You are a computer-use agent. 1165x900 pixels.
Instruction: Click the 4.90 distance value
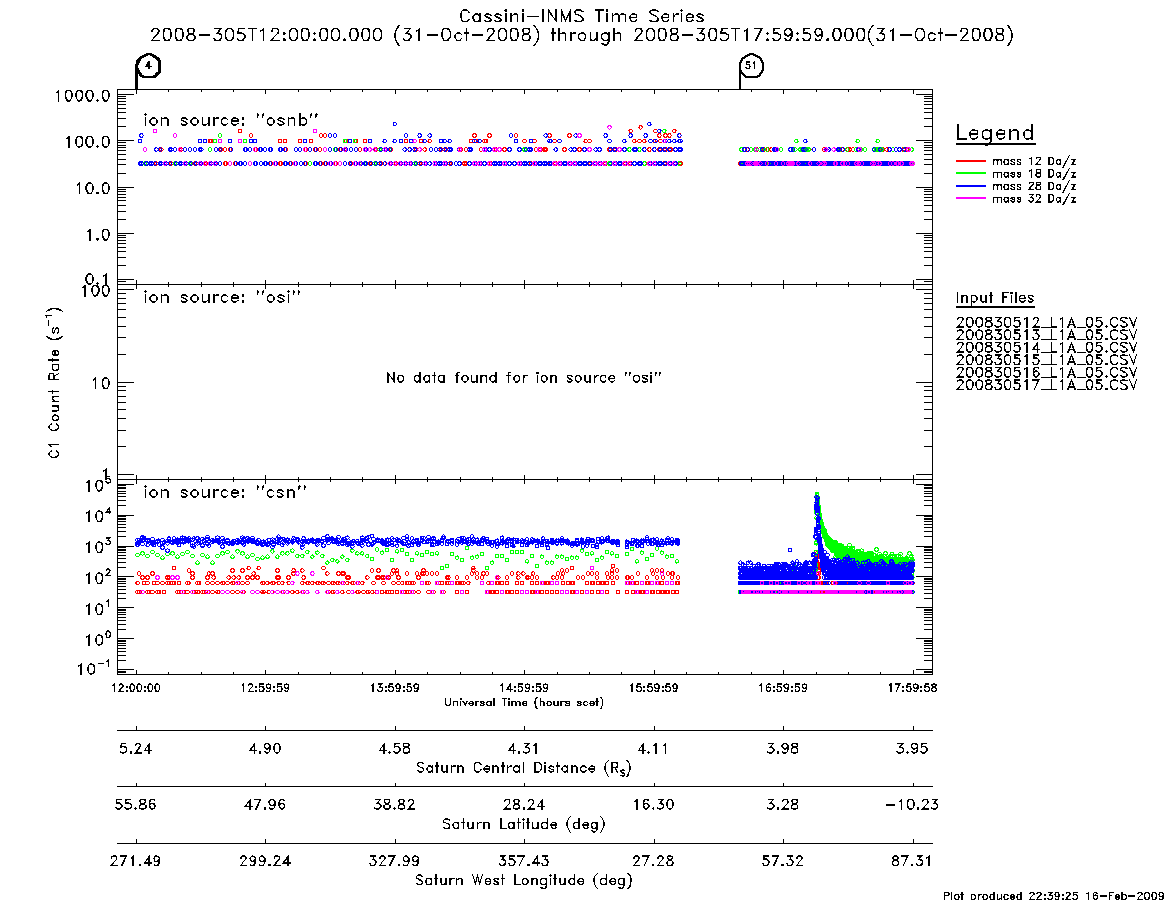(x=265, y=748)
